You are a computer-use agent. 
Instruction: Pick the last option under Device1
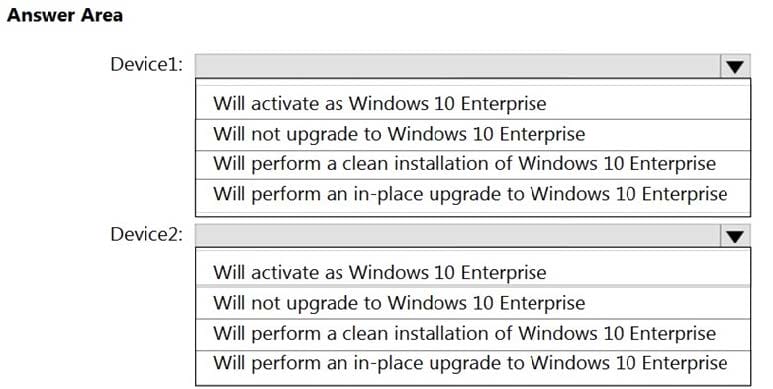[473, 195]
